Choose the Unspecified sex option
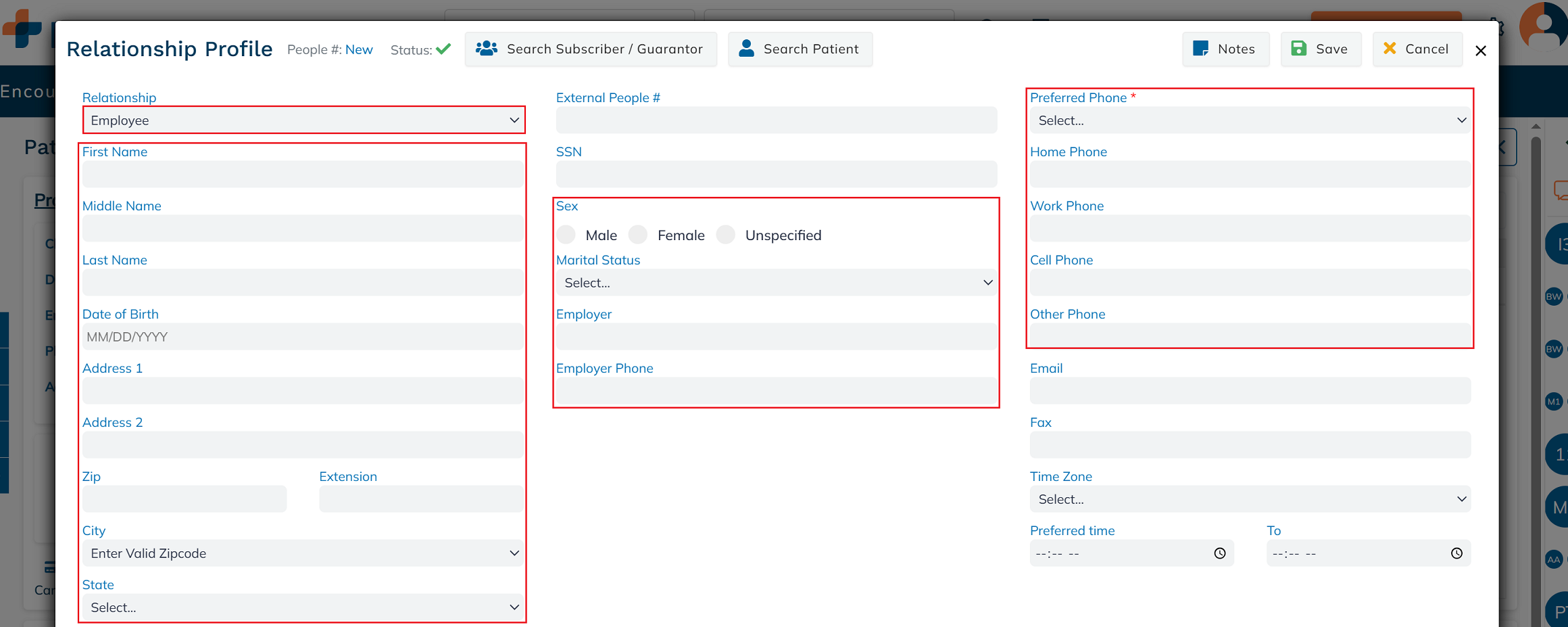The image size is (1568, 627). 726,235
